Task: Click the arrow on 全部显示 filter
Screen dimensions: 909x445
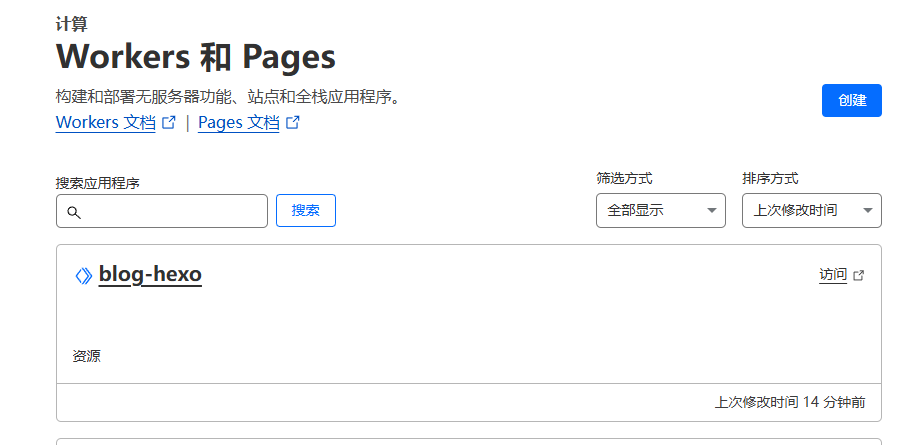Action: (x=711, y=211)
